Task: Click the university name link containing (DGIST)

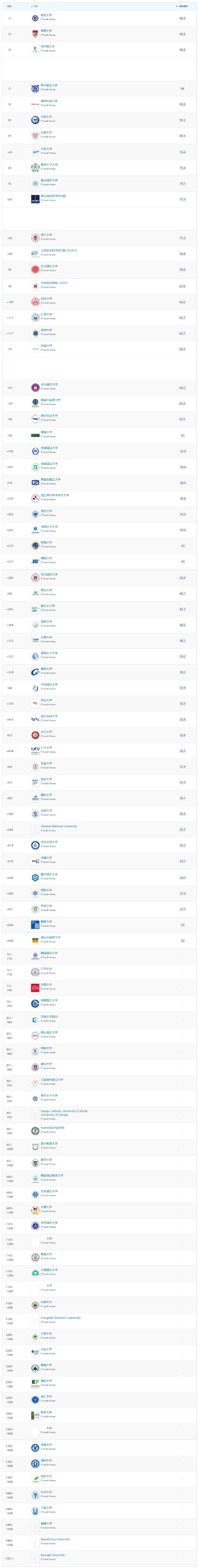Action: click(x=59, y=251)
